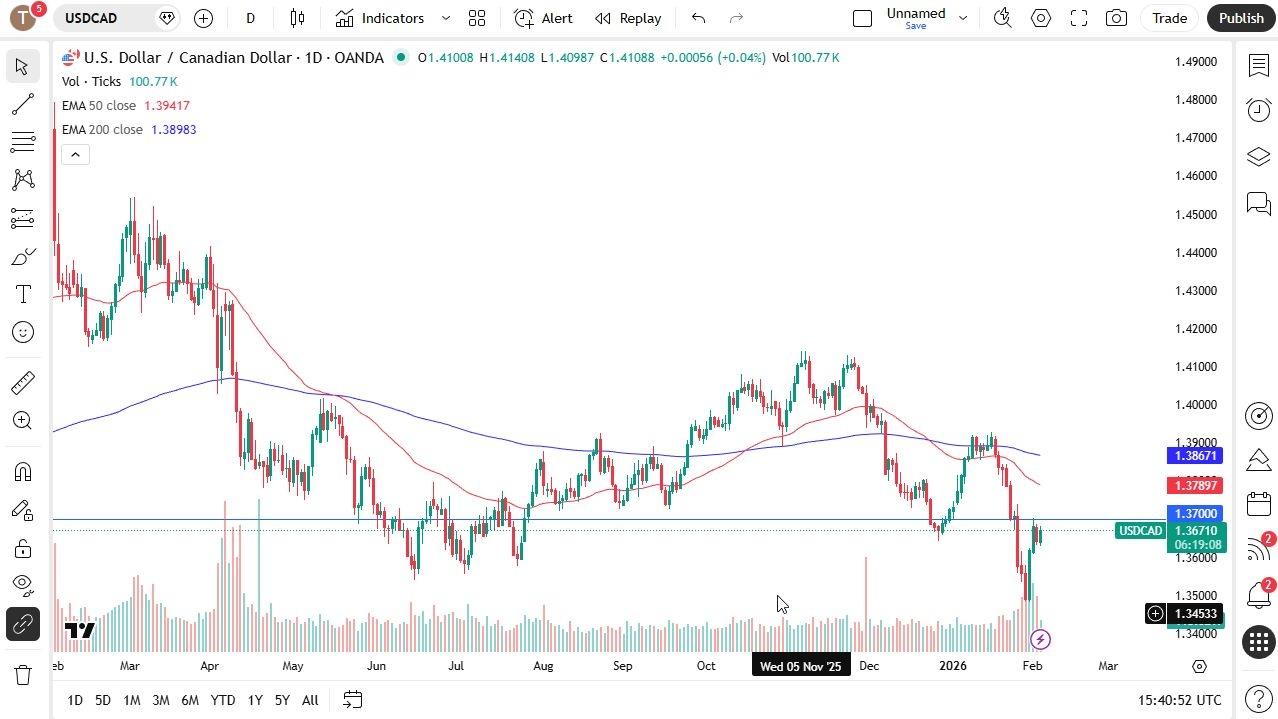Screen dimensions: 1278x719
Task: Open the alerts clock icon in right sidebar
Action: [1258, 110]
